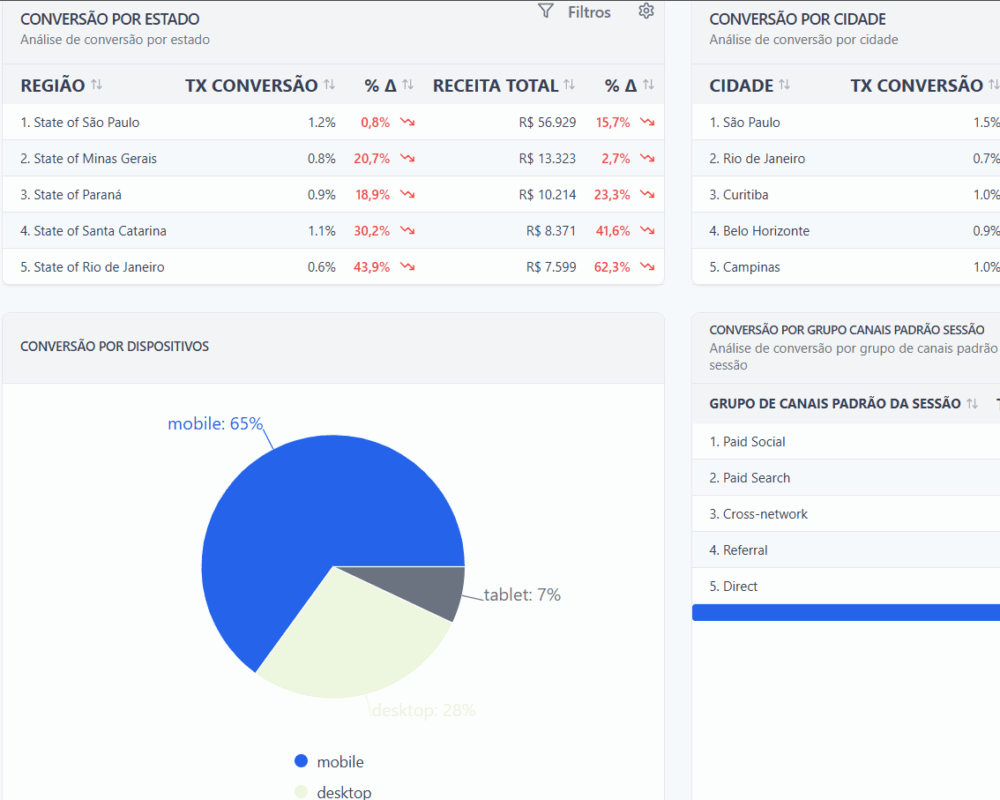Sort by REGIÃO column arrows
This screenshot has height=800, width=1000.
[96, 84]
